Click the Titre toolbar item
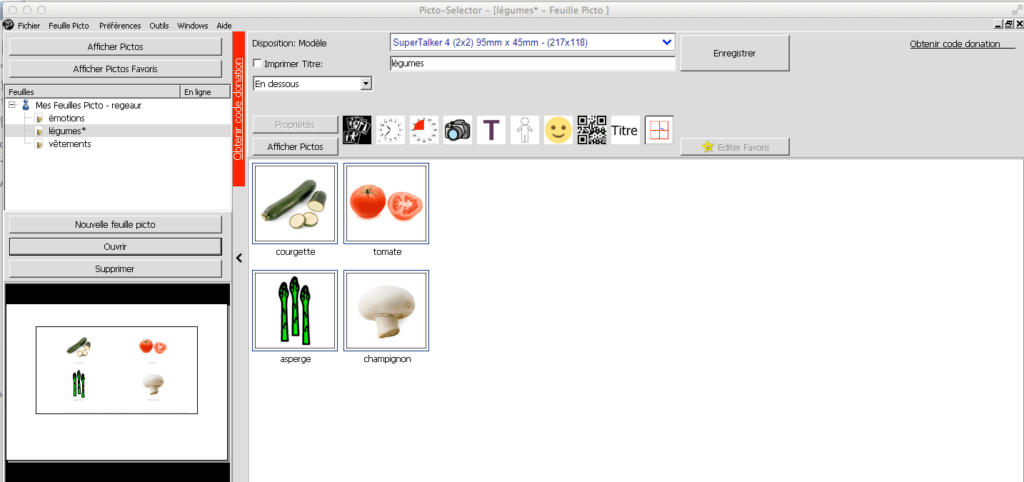 625,130
